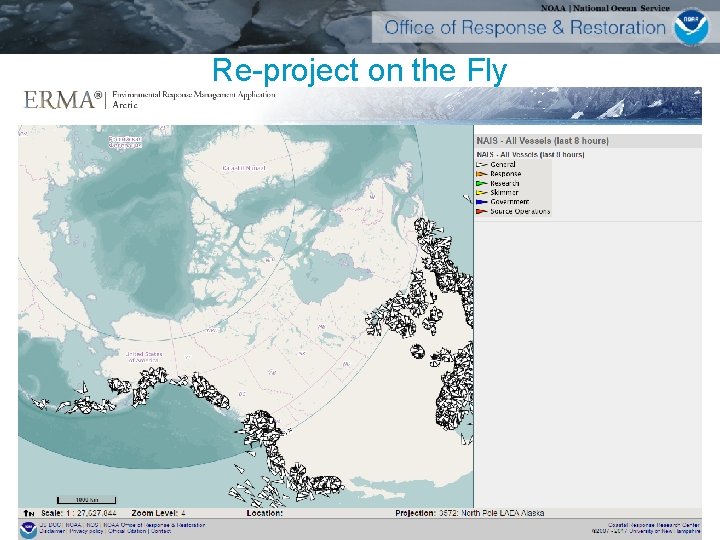Click the NOAA | National Ocean Service header text
Image resolution: width=720 pixels, height=540 pixels.
pos(605,8)
